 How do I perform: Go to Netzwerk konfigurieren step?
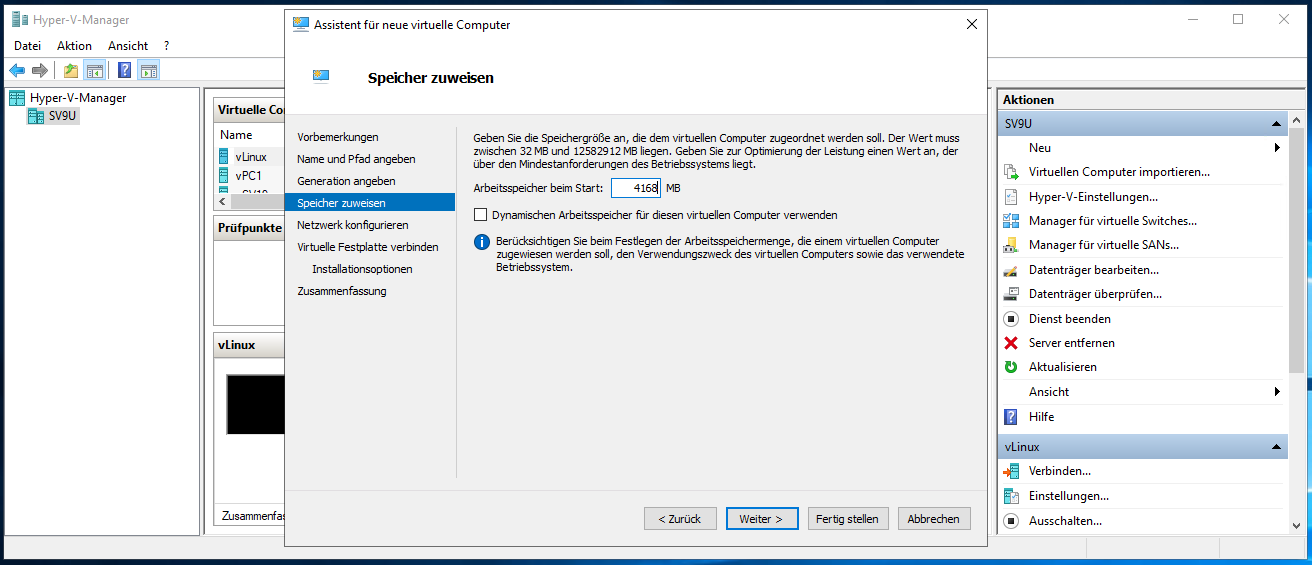pyautogui.click(x=353, y=225)
